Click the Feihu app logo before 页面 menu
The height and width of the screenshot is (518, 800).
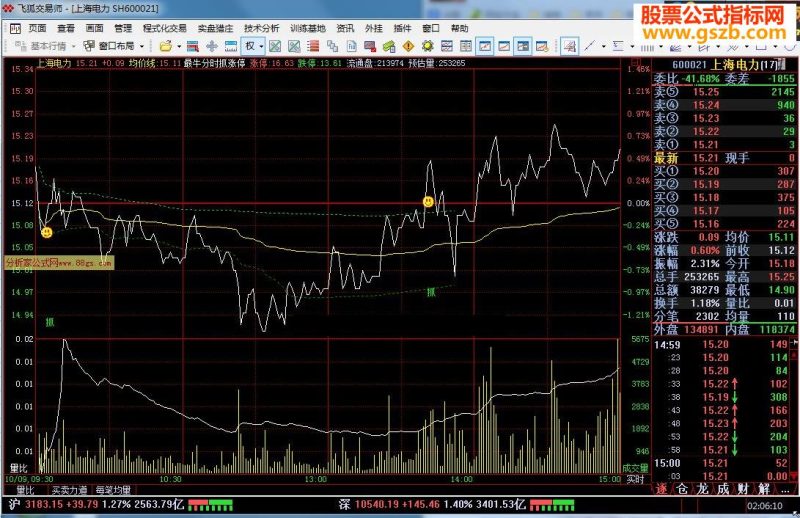point(15,29)
